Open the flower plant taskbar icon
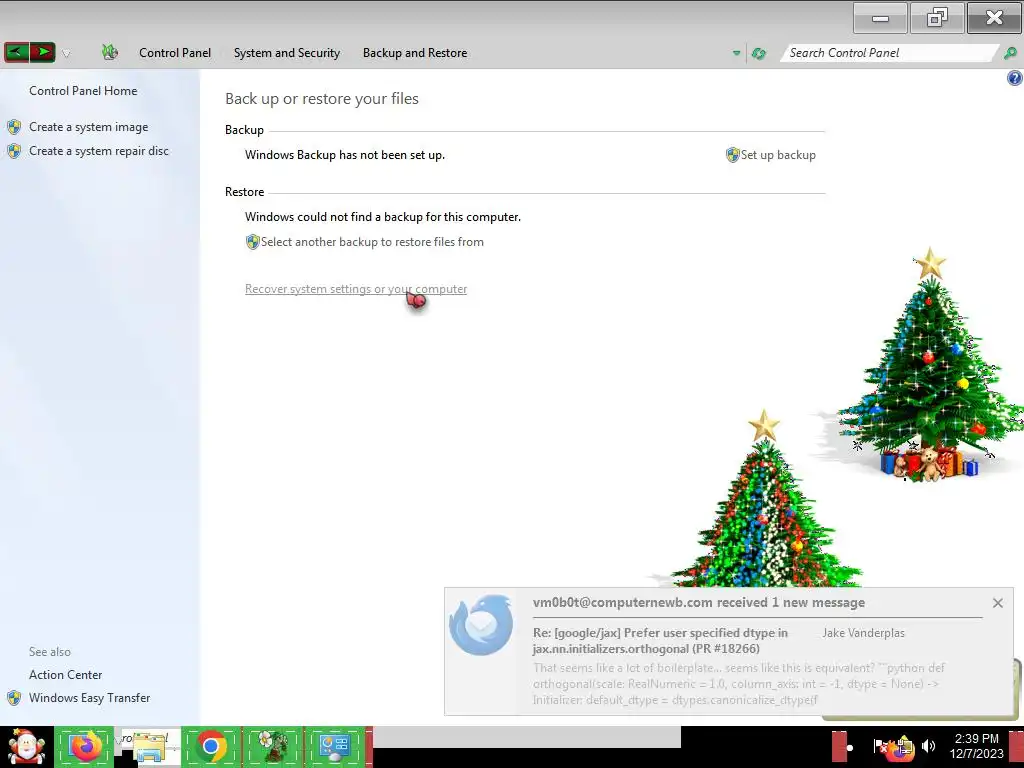 (272, 746)
